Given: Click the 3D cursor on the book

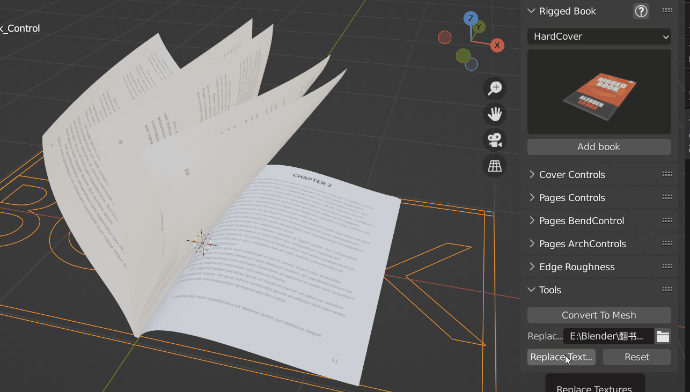Looking at the screenshot, I should click(x=202, y=242).
